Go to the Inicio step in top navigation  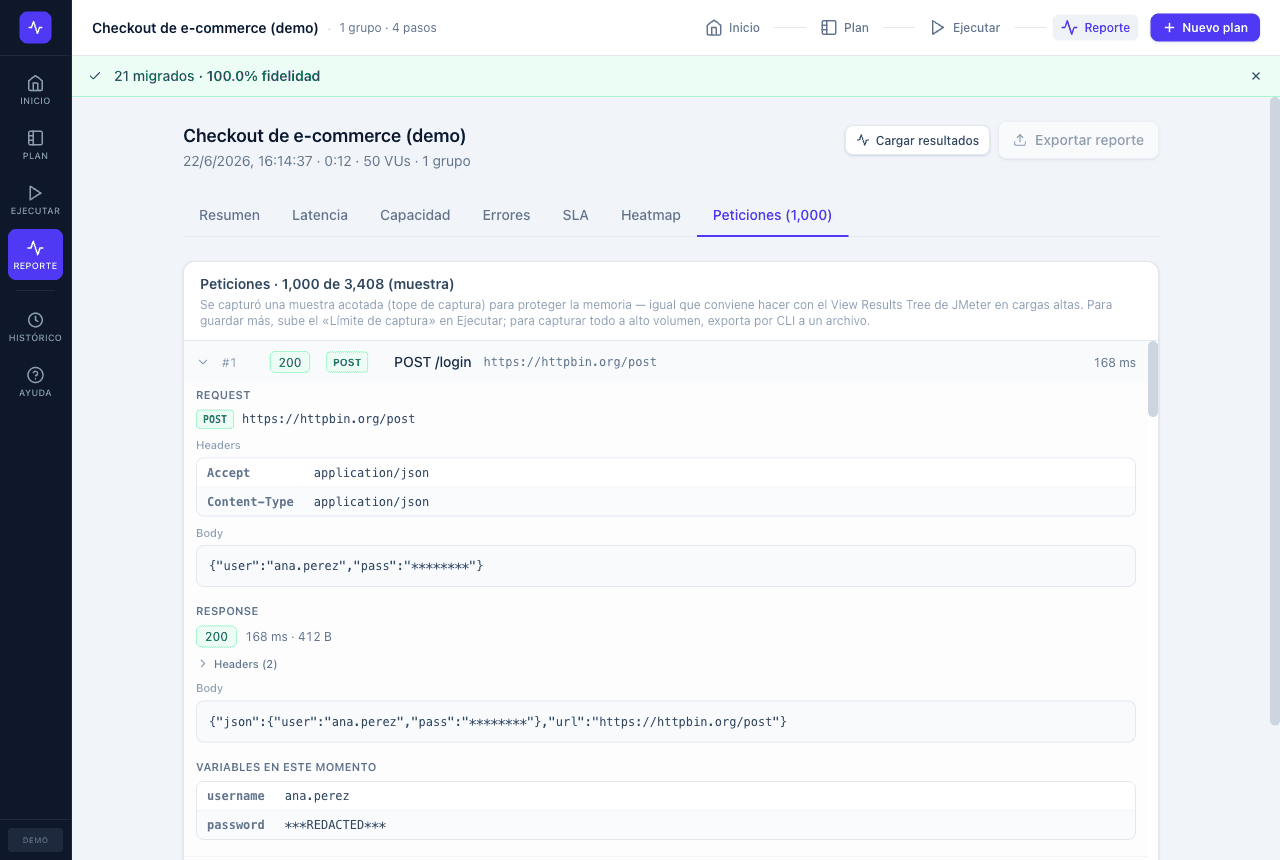[733, 28]
